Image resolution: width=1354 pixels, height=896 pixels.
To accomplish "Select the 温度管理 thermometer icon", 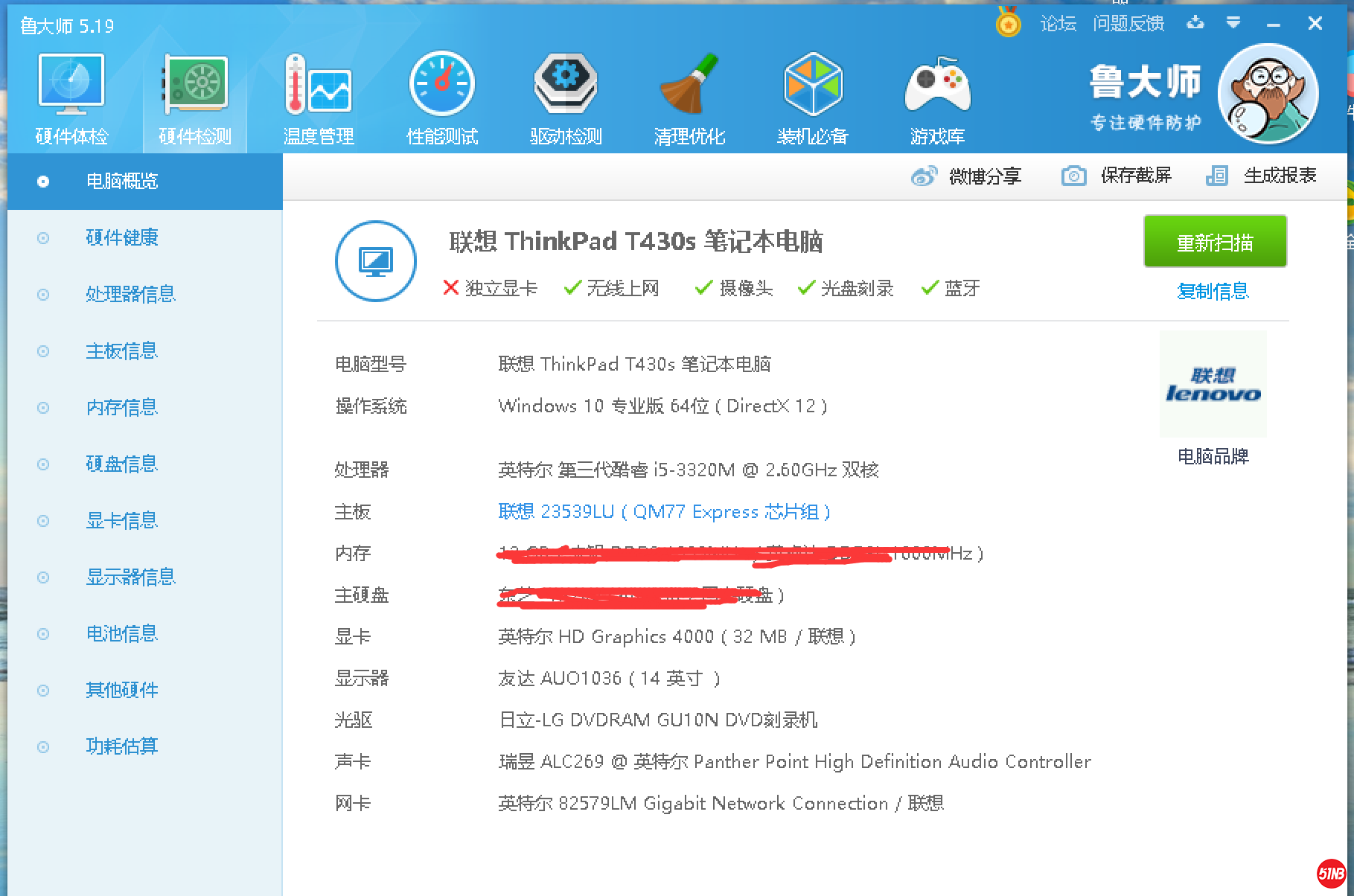I will point(318,85).
